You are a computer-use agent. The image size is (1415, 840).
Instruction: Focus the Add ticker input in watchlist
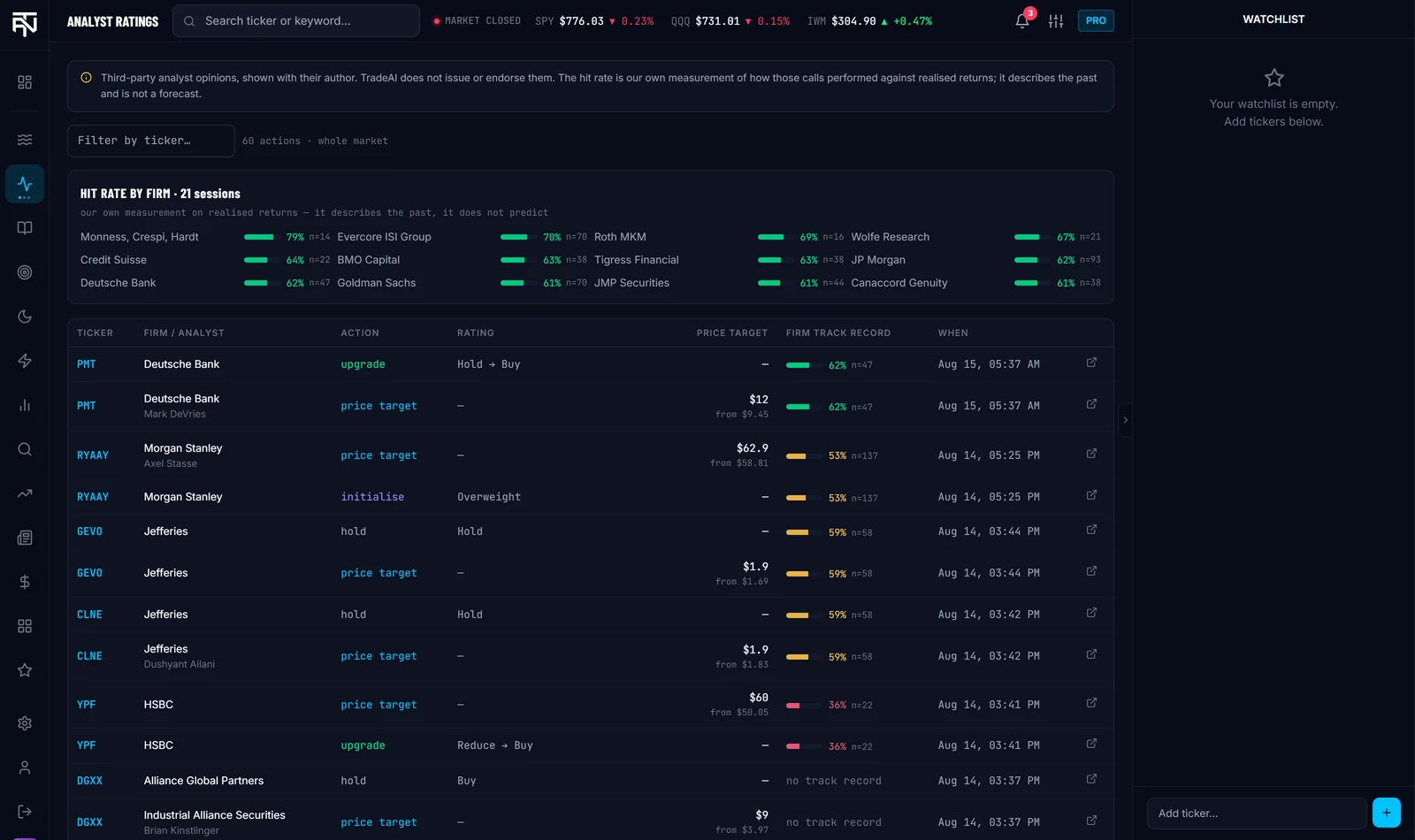1257,813
